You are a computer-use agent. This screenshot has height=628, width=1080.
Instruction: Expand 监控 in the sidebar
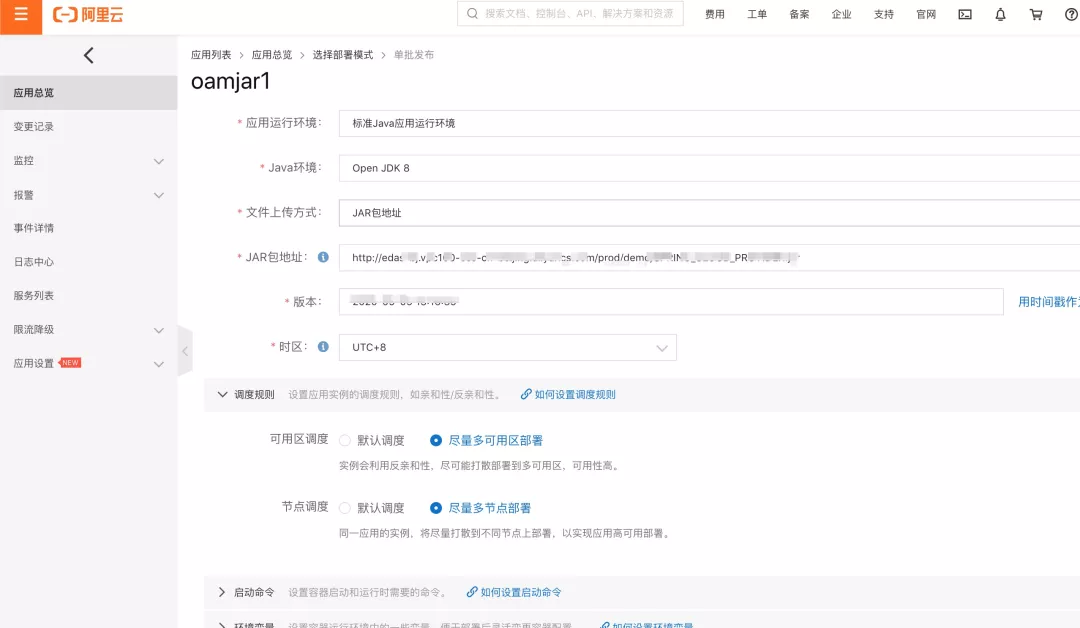tap(88, 160)
